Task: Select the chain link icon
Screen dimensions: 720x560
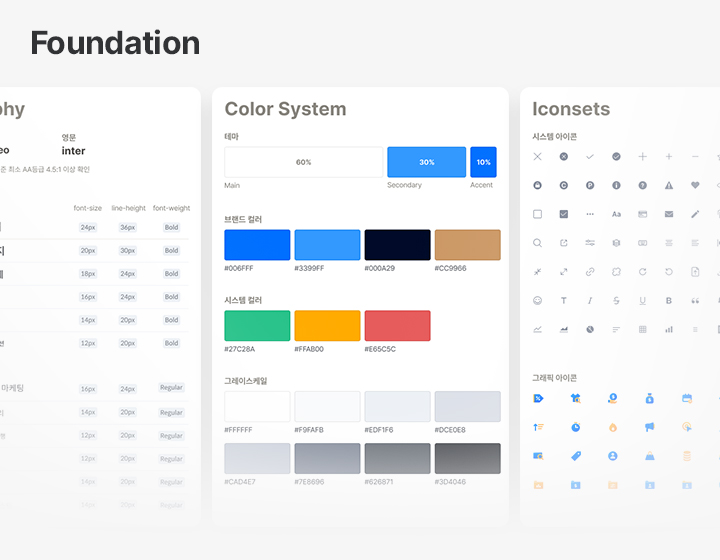Action: (x=590, y=272)
